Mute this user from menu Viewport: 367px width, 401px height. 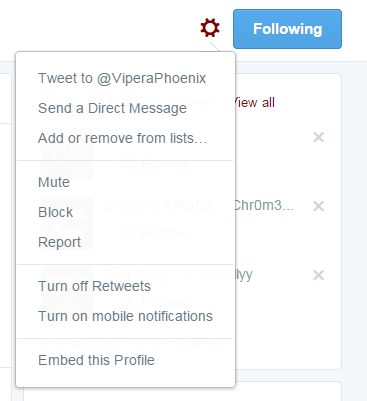(x=54, y=182)
